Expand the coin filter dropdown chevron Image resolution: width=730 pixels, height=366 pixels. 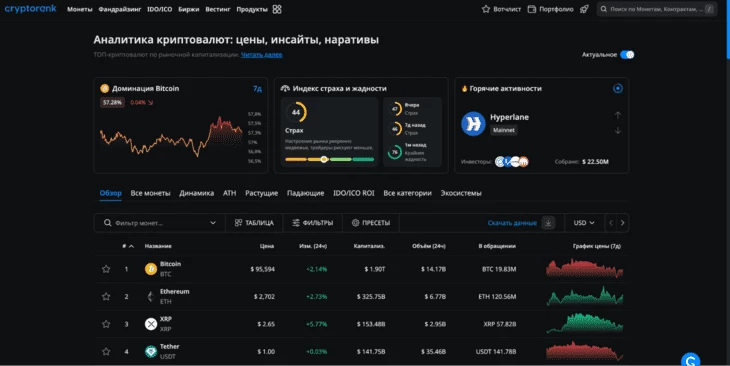pos(213,223)
